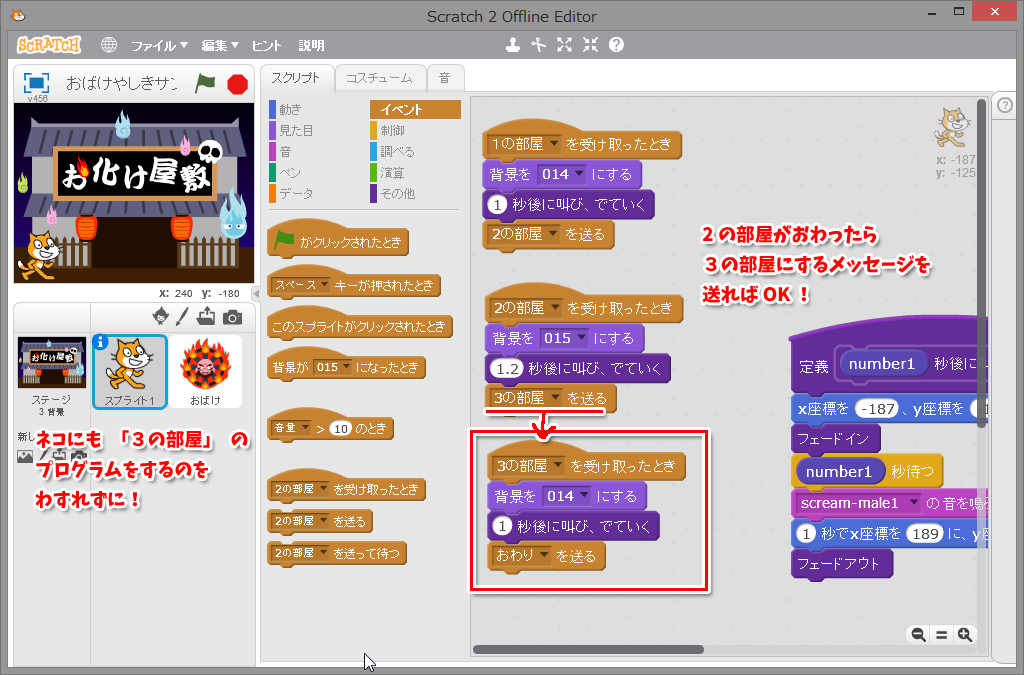Switch to the スクリプト tab

click(296, 78)
